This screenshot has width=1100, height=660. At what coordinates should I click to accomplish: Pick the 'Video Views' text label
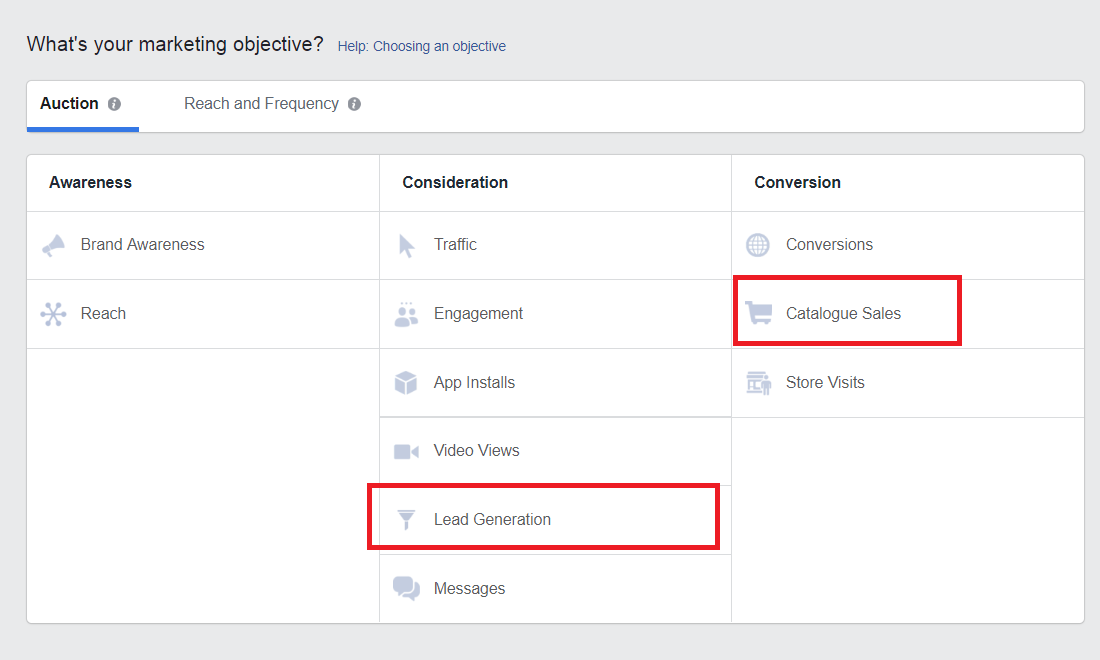[x=476, y=451]
